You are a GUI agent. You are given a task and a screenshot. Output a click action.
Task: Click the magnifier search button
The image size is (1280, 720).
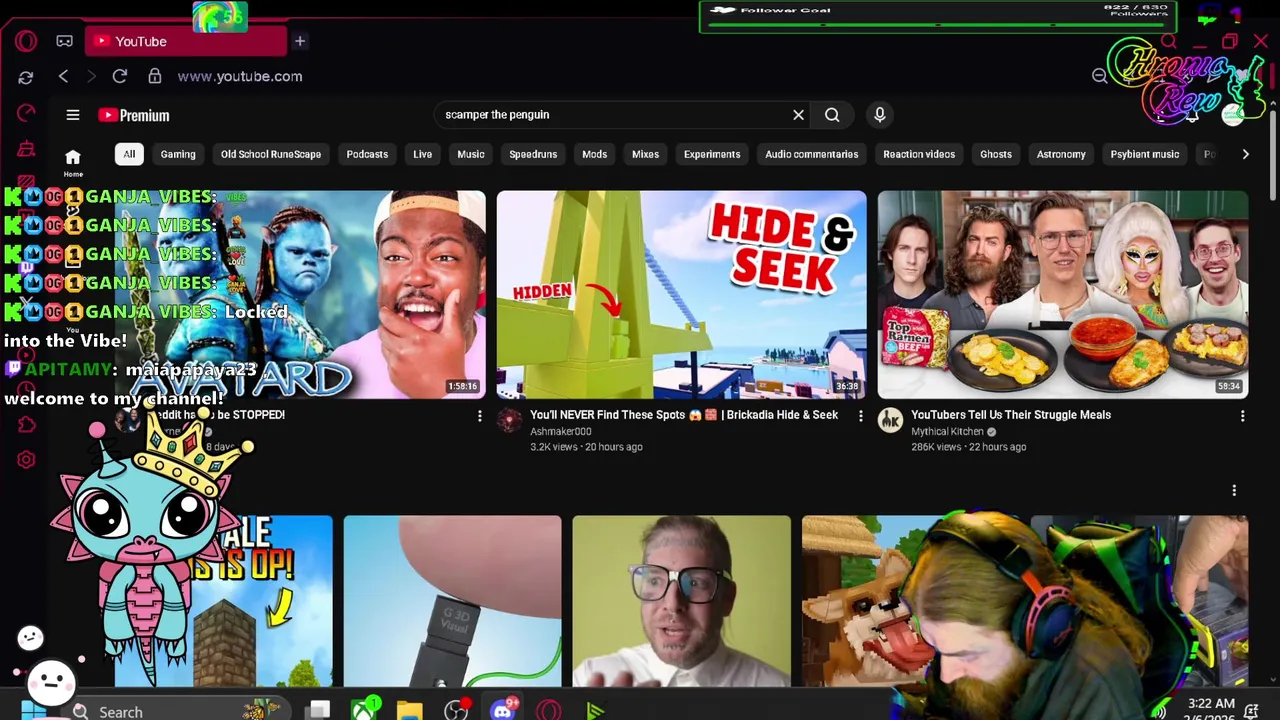pyautogui.click(x=832, y=115)
